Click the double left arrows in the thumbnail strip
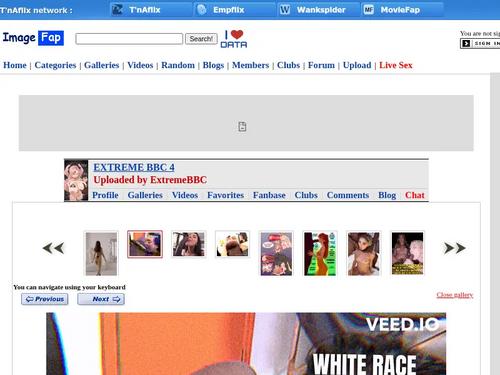Viewport: 500px width, 375px height. 53,248
